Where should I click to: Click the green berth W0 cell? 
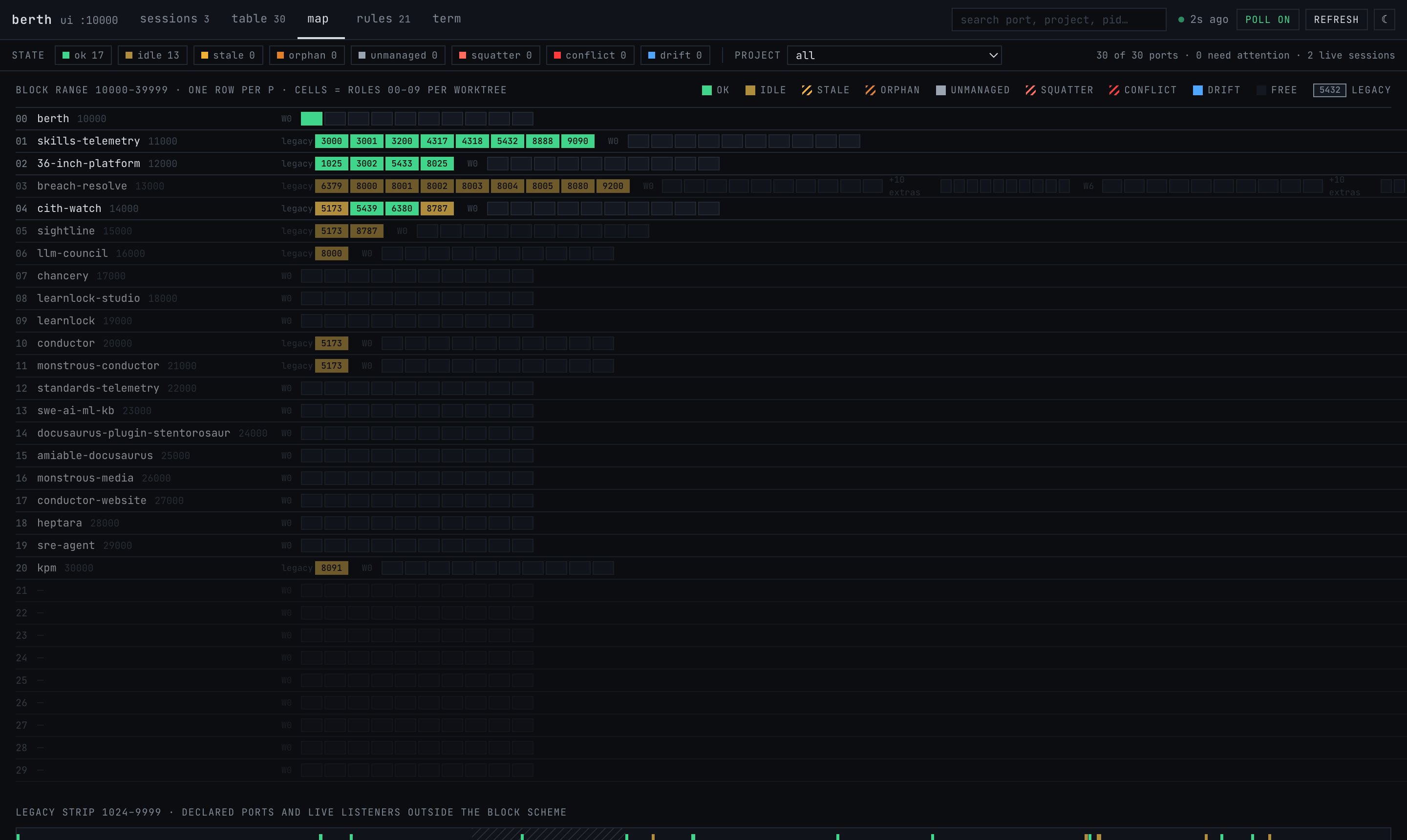[x=311, y=118]
